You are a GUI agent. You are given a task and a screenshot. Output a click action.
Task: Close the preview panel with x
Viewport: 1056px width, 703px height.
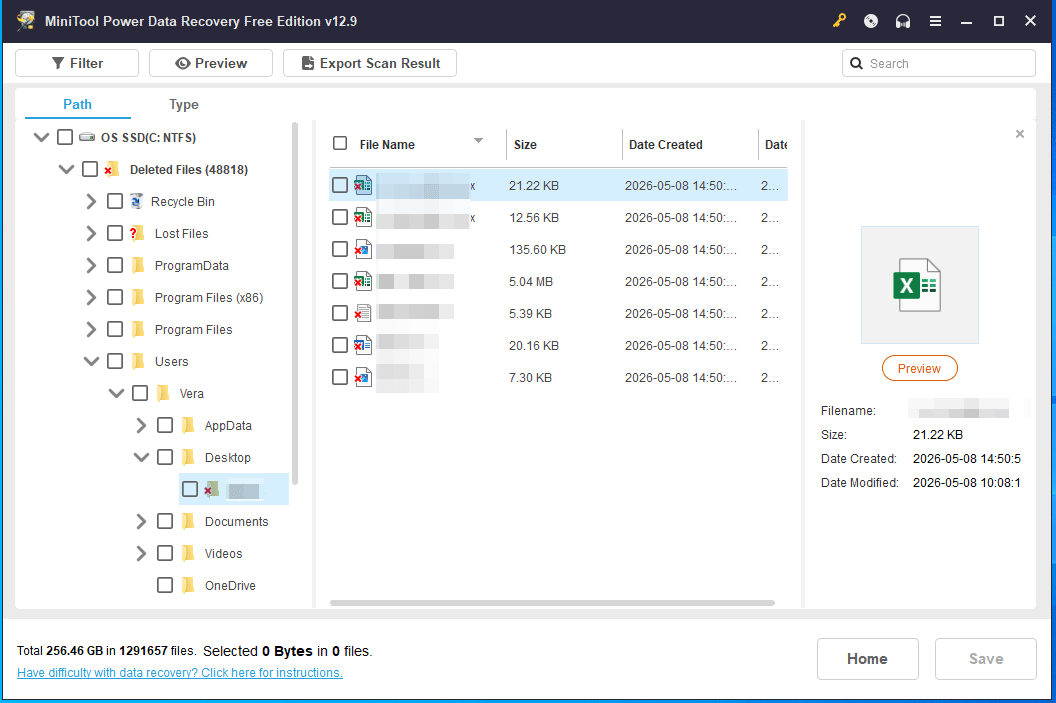pos(1020,134)
